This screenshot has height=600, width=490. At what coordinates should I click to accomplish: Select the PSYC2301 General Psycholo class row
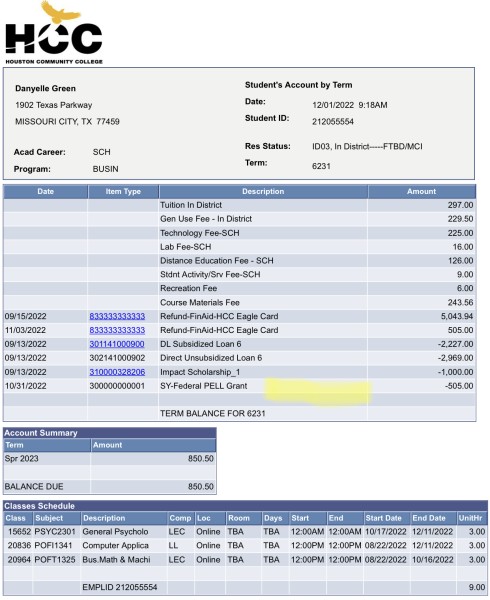click(245, 532)
